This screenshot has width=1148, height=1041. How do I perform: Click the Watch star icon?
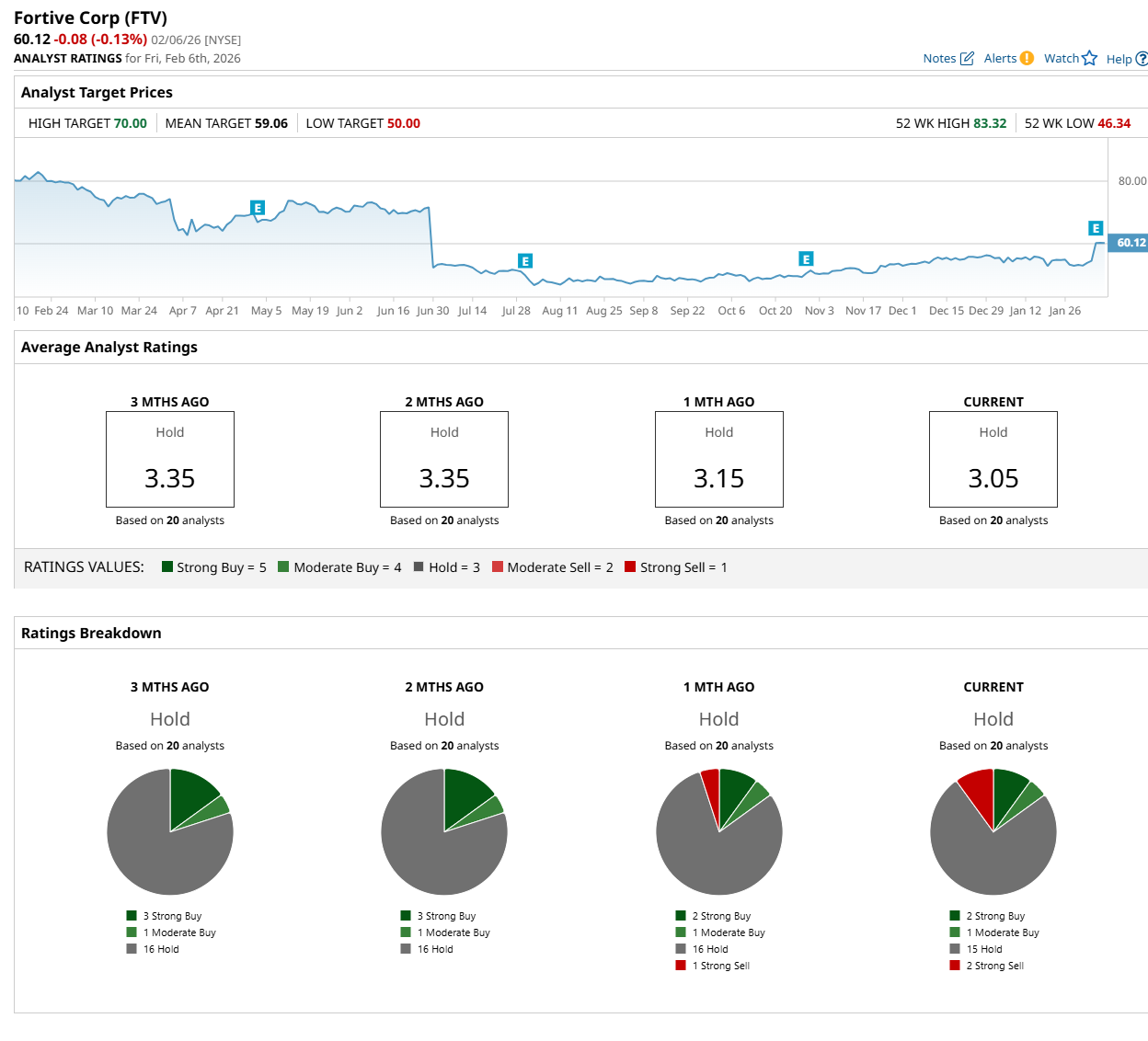click(x=1090, y=58)
